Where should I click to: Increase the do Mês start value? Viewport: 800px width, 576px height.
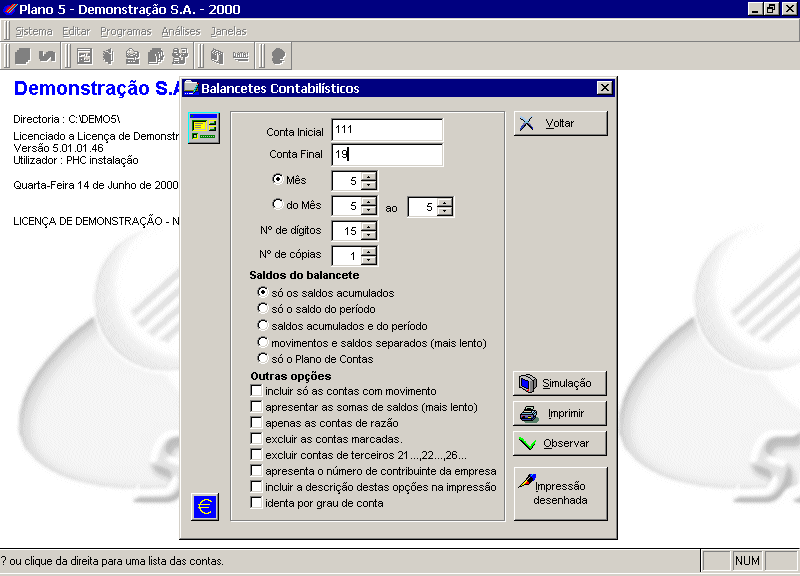click(368, 201)
